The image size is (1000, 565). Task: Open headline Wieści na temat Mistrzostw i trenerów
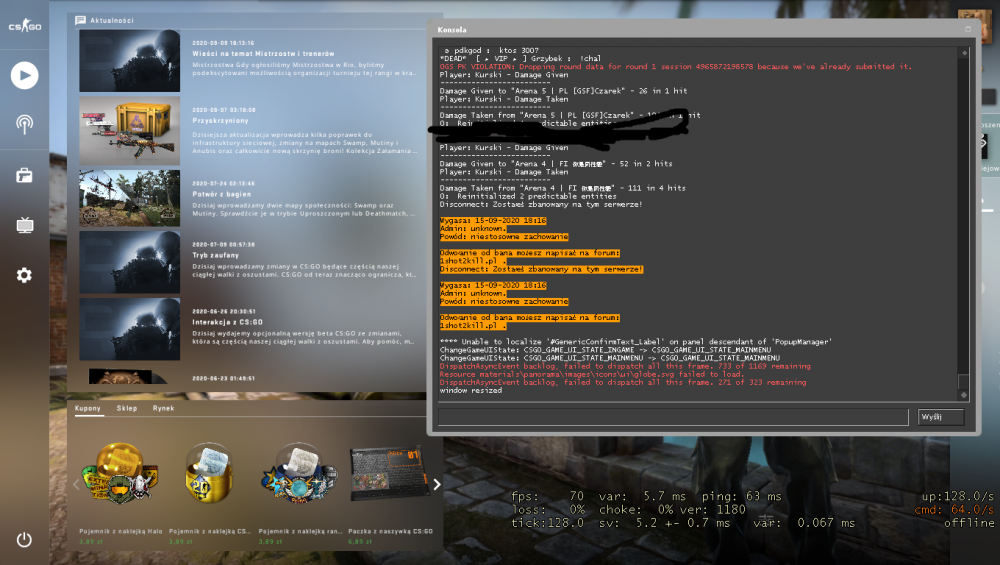pyautogui.click(x=263, y=54)
